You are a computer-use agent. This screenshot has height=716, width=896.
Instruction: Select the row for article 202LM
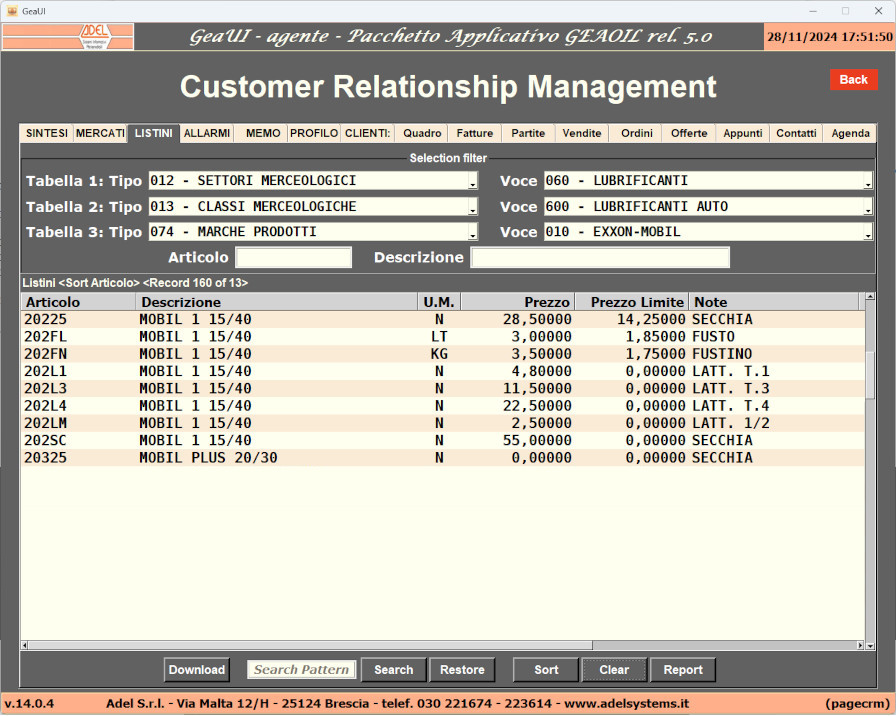(x=443, y=423)
